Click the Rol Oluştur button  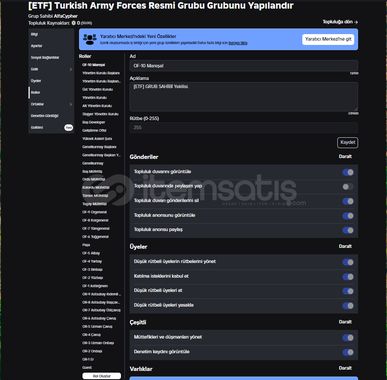click(102, 376)
